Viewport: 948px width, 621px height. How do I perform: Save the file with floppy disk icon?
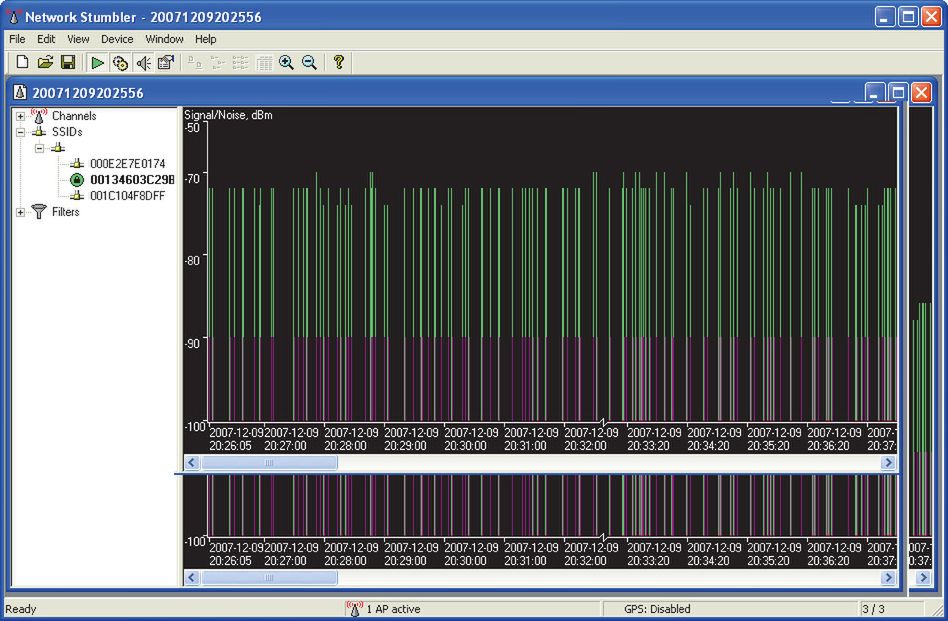[x=68, y=62]
